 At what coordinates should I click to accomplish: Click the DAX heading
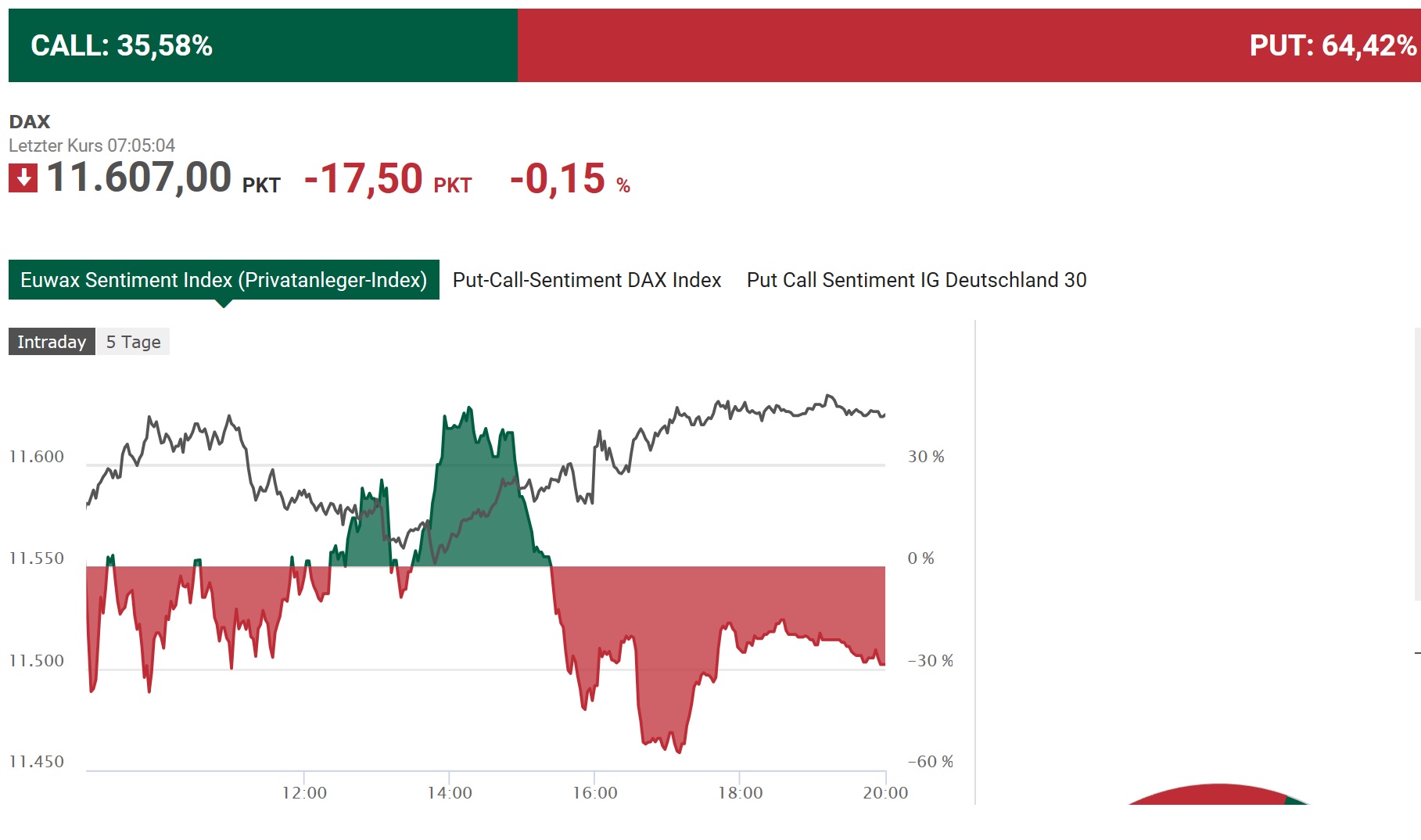(30, 122)
